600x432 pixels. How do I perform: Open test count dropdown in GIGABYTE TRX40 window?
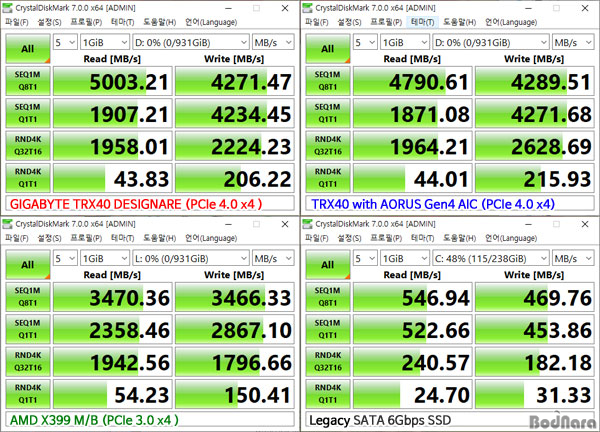(65, 42)
